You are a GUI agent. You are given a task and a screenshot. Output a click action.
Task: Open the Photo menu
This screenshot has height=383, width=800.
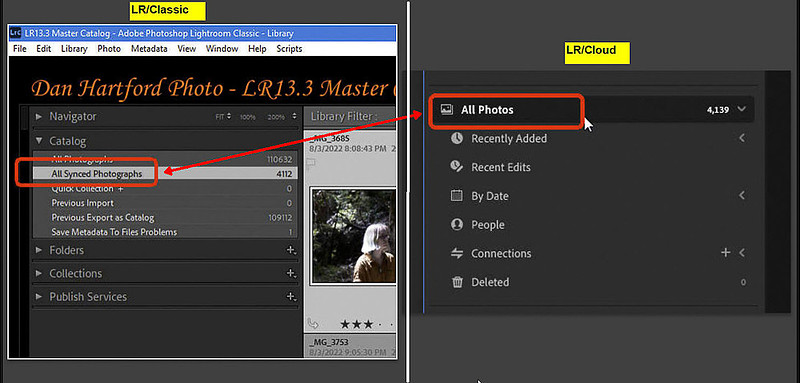tap(109, 49)
